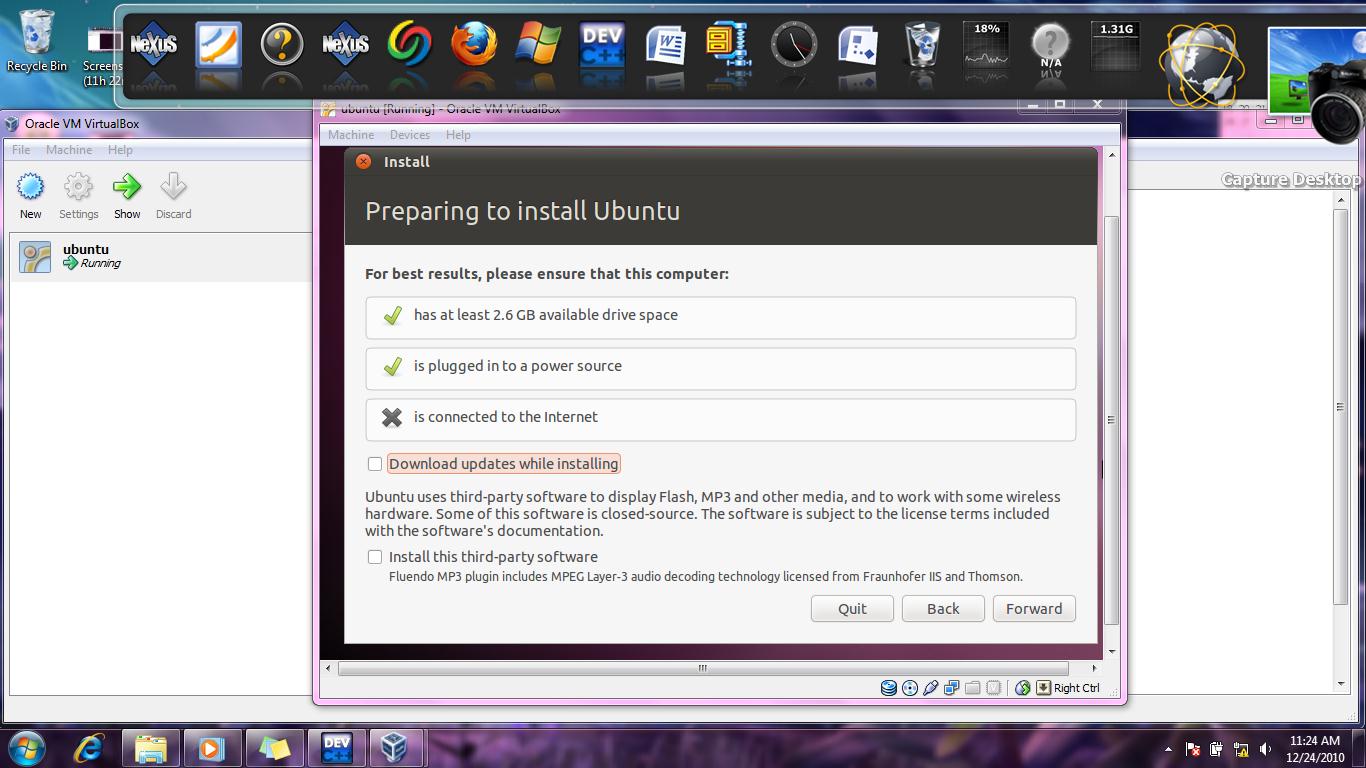Image resolution: width=1366 pixels, height=768 pixels.
Task: Click the Windows Start button
Action: [x=26, y=747]
